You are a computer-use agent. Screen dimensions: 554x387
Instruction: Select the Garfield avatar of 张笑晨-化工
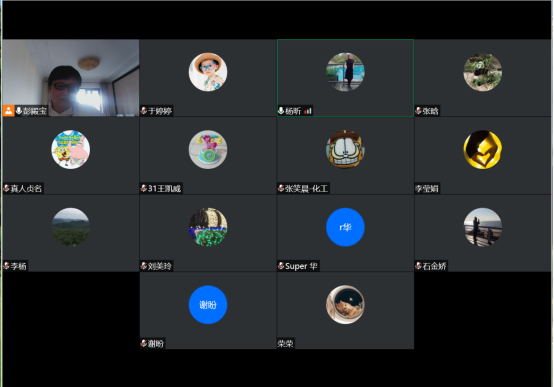[x=345, y=149]
